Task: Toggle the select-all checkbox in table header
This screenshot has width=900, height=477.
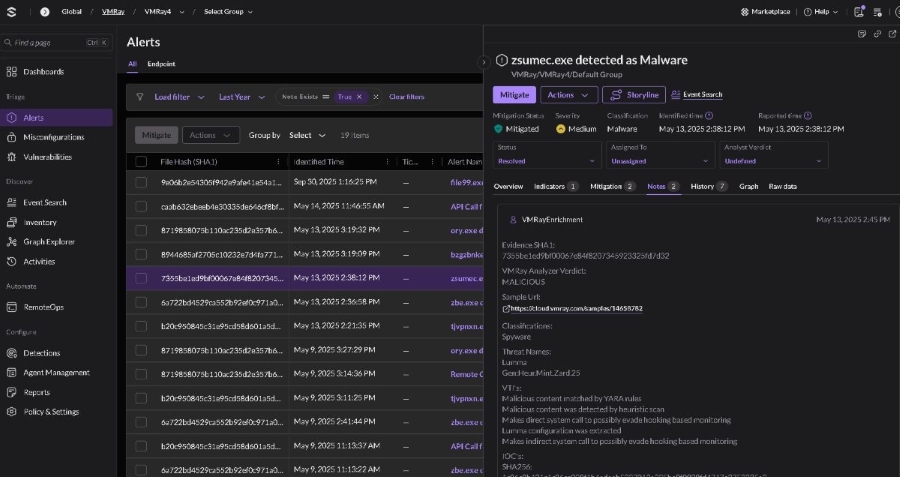Action: [x=141, y=161]
